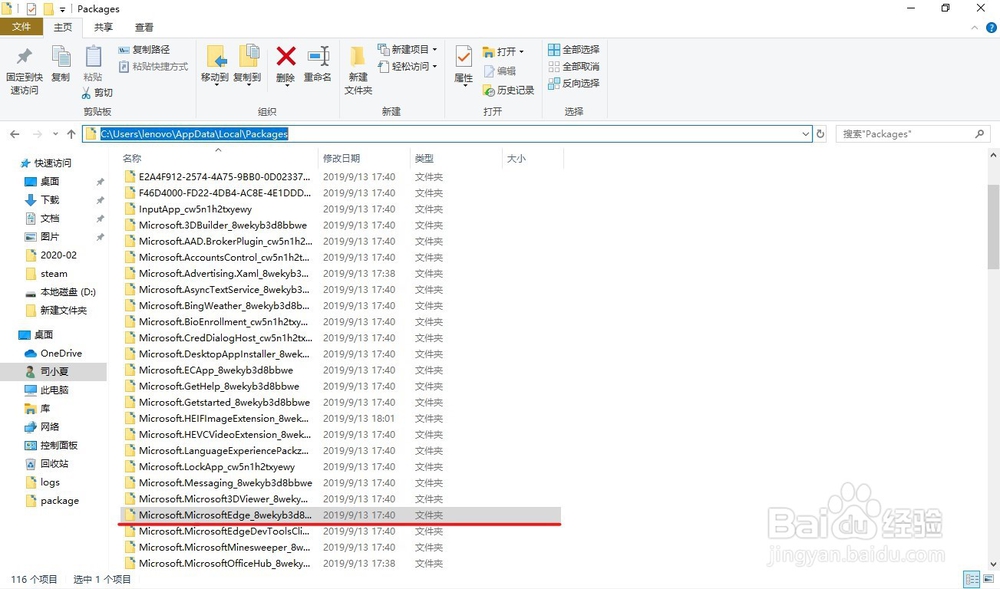The width and height of the screenshot is (1000, 589).
Task: Click Invert selection (反向选择)
Action: coord(573,84)
